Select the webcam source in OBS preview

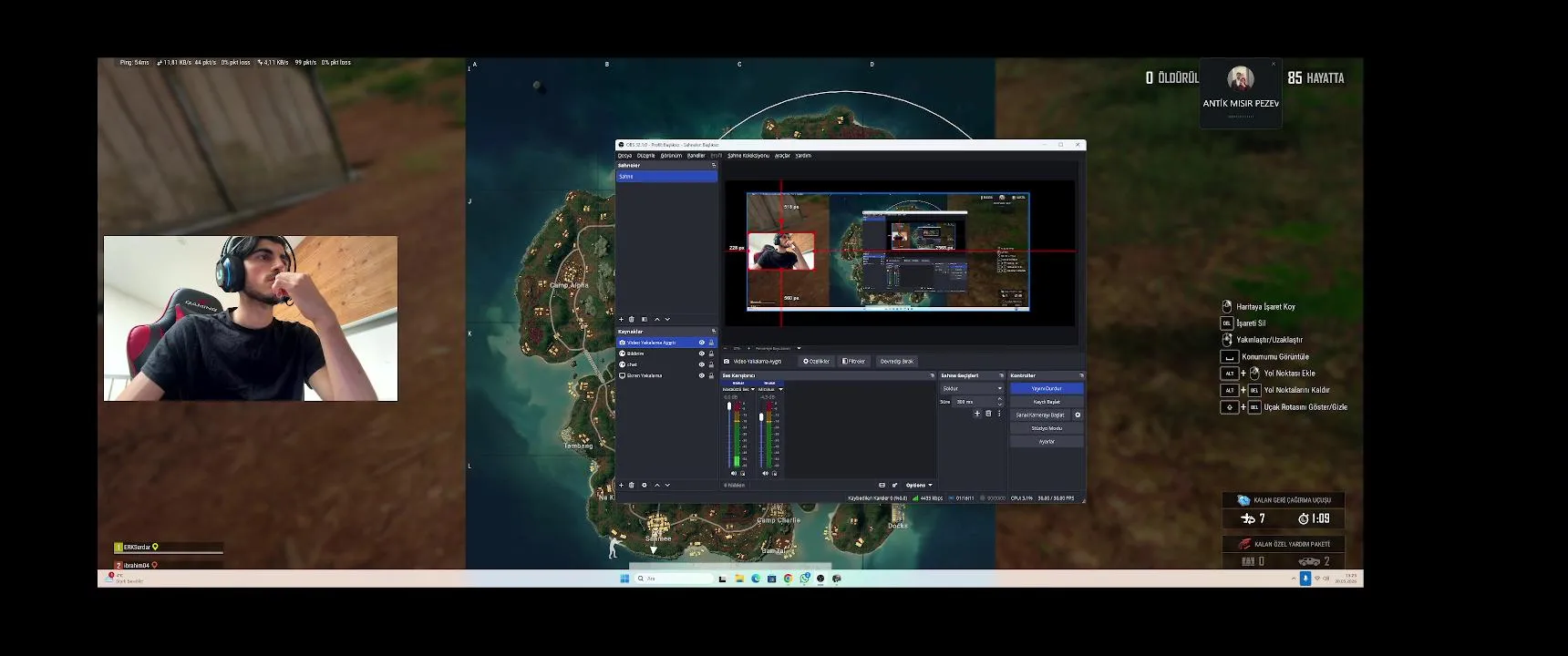(781, 251)
